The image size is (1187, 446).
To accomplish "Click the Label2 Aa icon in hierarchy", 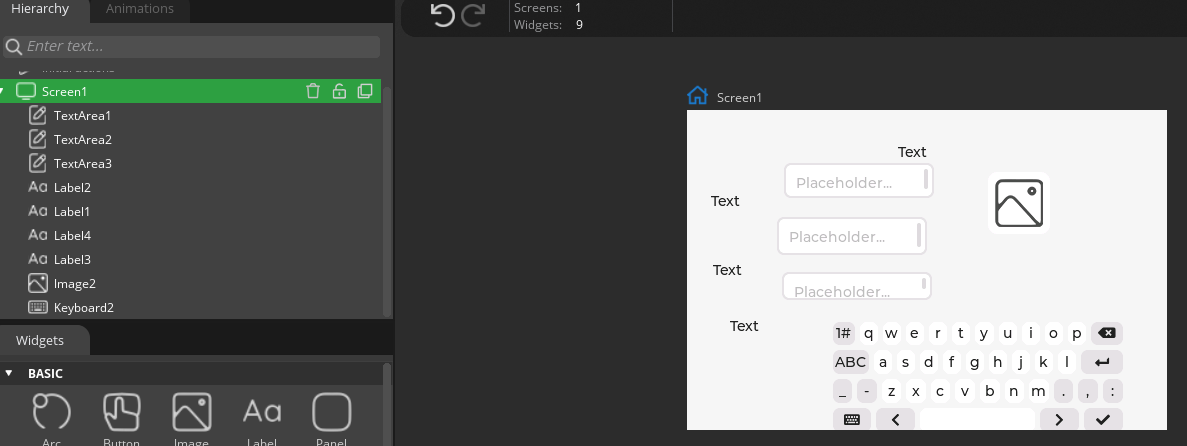I will tap(38, 187).
